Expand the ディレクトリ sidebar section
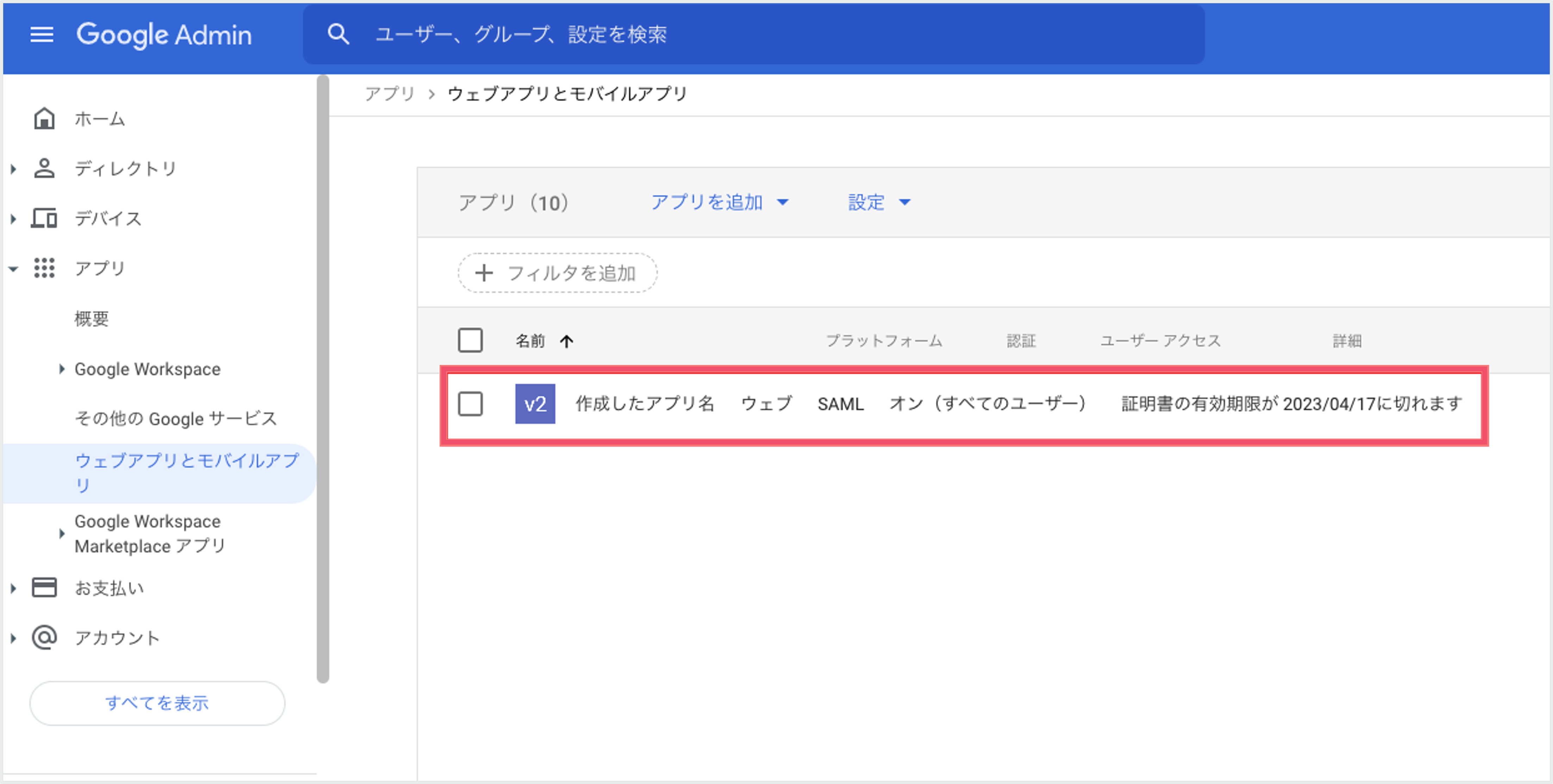1553x784 pixels. click(x=13, y=169)
